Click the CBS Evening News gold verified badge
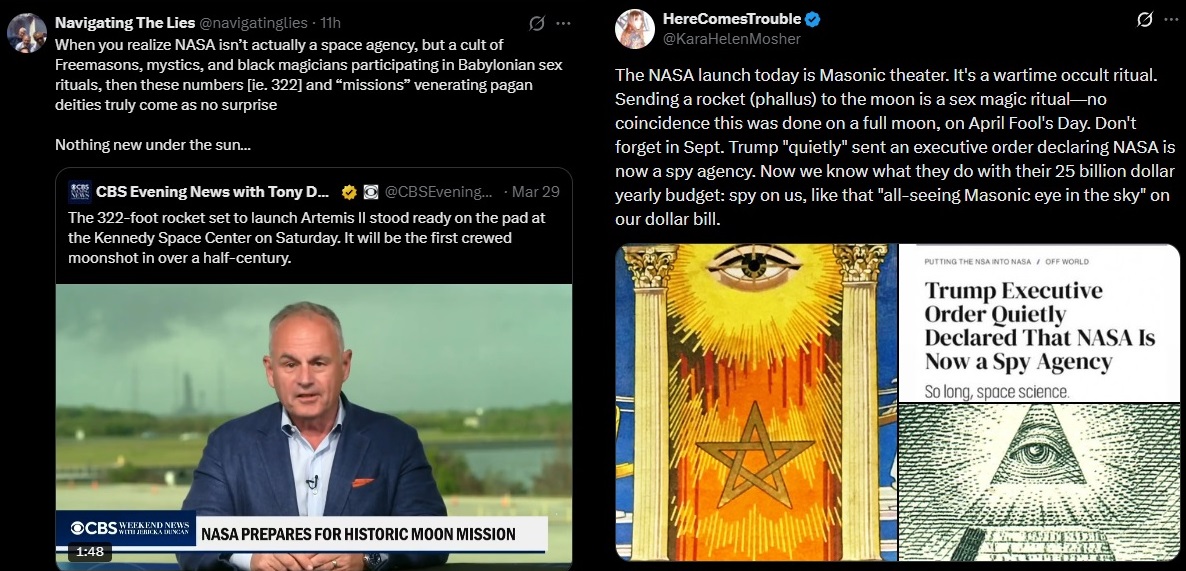The width and height of the screenshot is (1186, 571). coord(349,192)
